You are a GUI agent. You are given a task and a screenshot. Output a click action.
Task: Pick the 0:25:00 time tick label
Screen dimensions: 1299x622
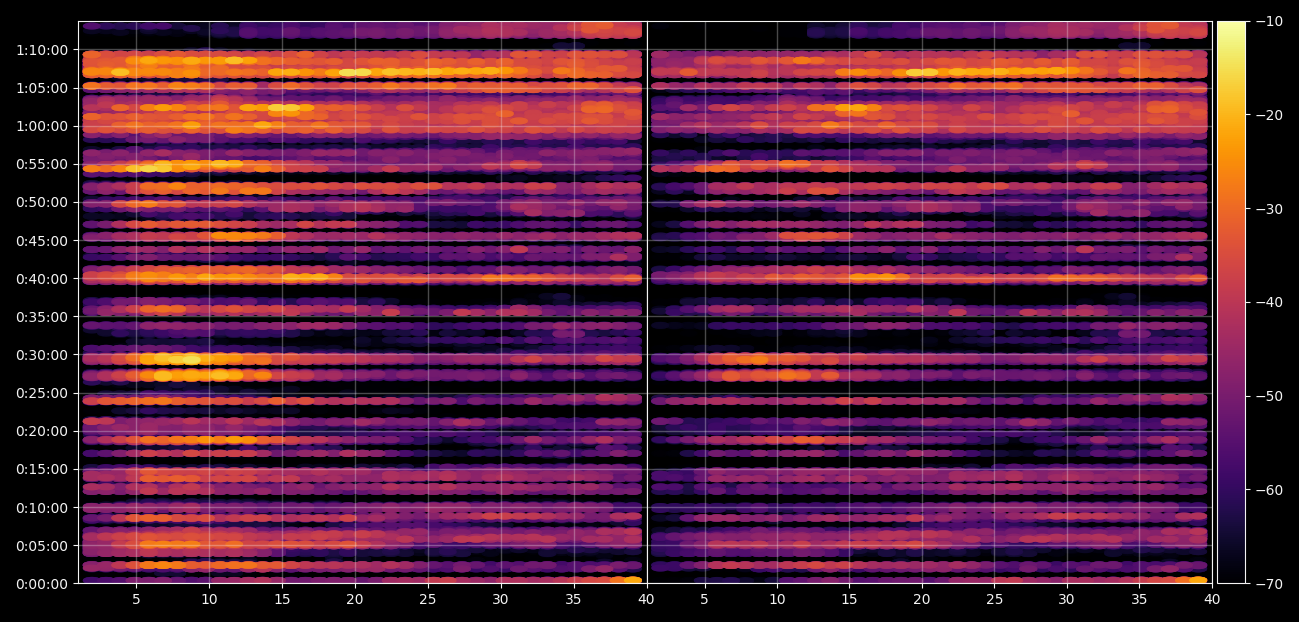point(42,393)
